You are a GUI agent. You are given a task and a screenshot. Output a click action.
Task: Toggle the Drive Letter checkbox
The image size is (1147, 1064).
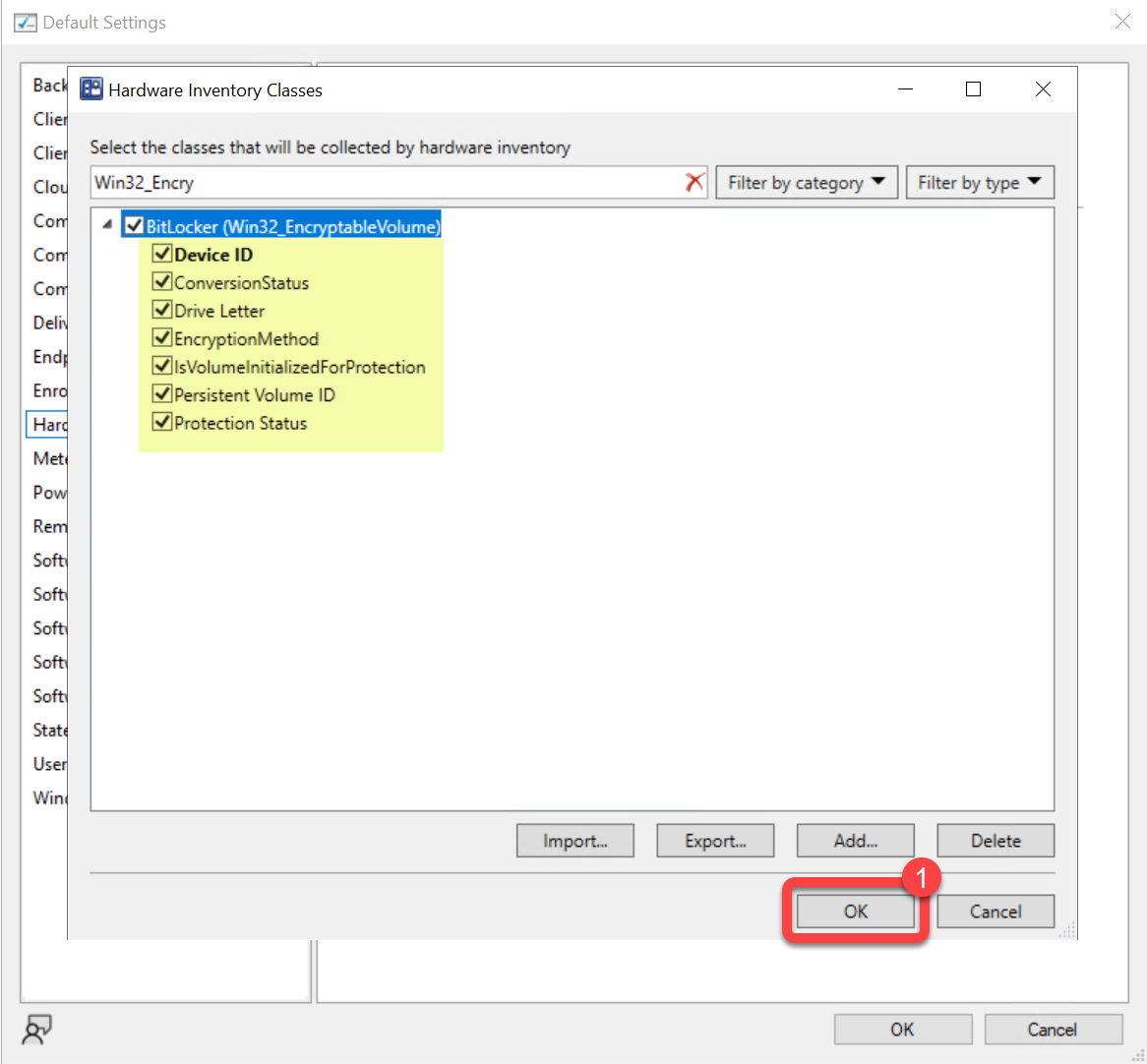point(161,310)
